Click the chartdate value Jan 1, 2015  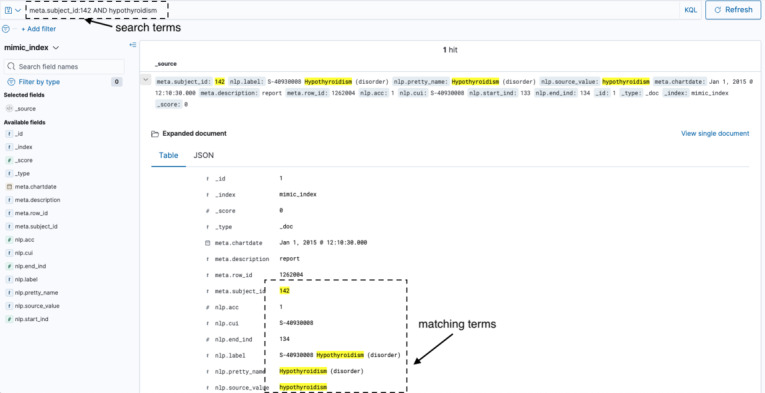[x=323, y=242]
